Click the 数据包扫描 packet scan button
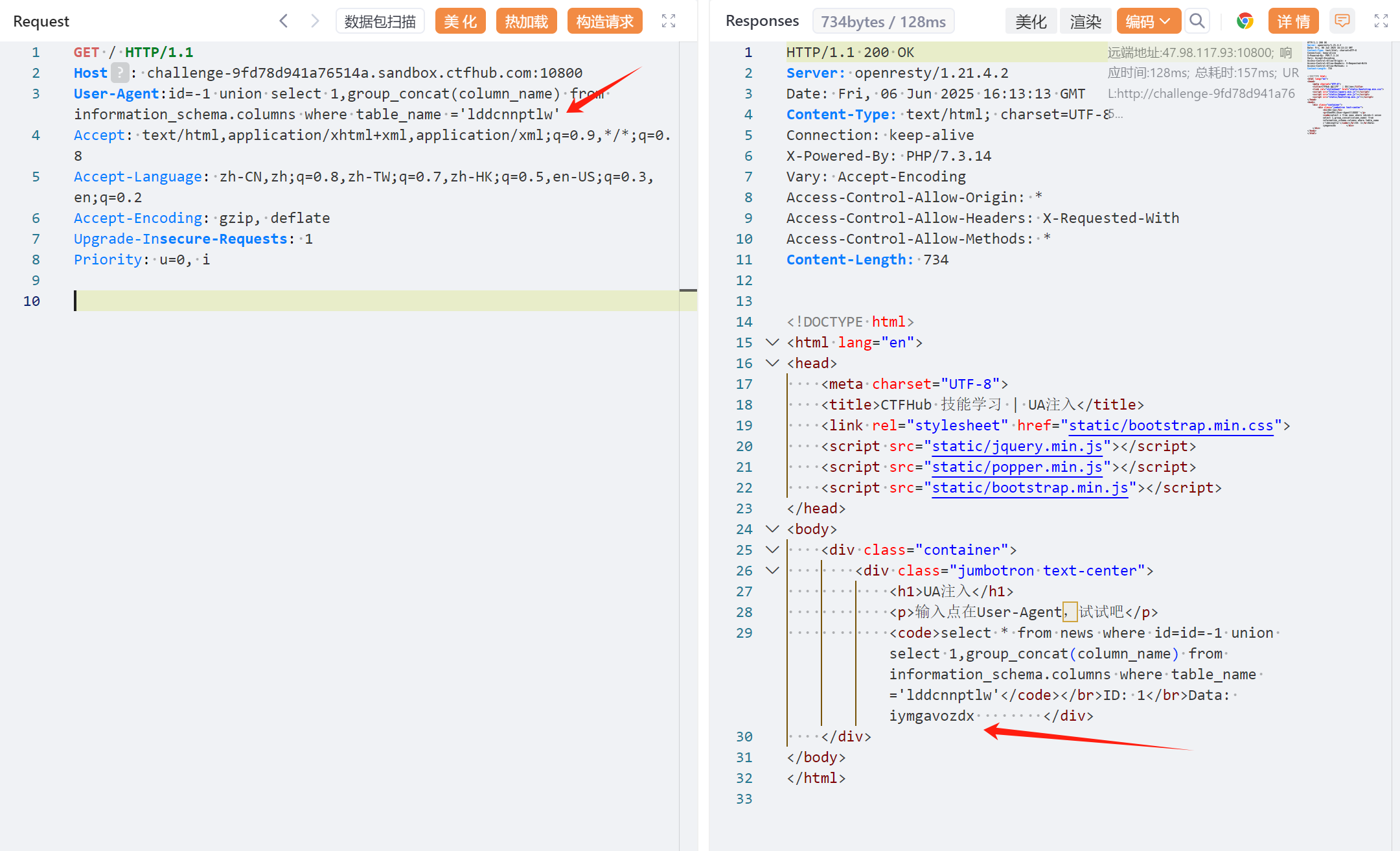This screenshot has height=851, width=1400. 380,21
